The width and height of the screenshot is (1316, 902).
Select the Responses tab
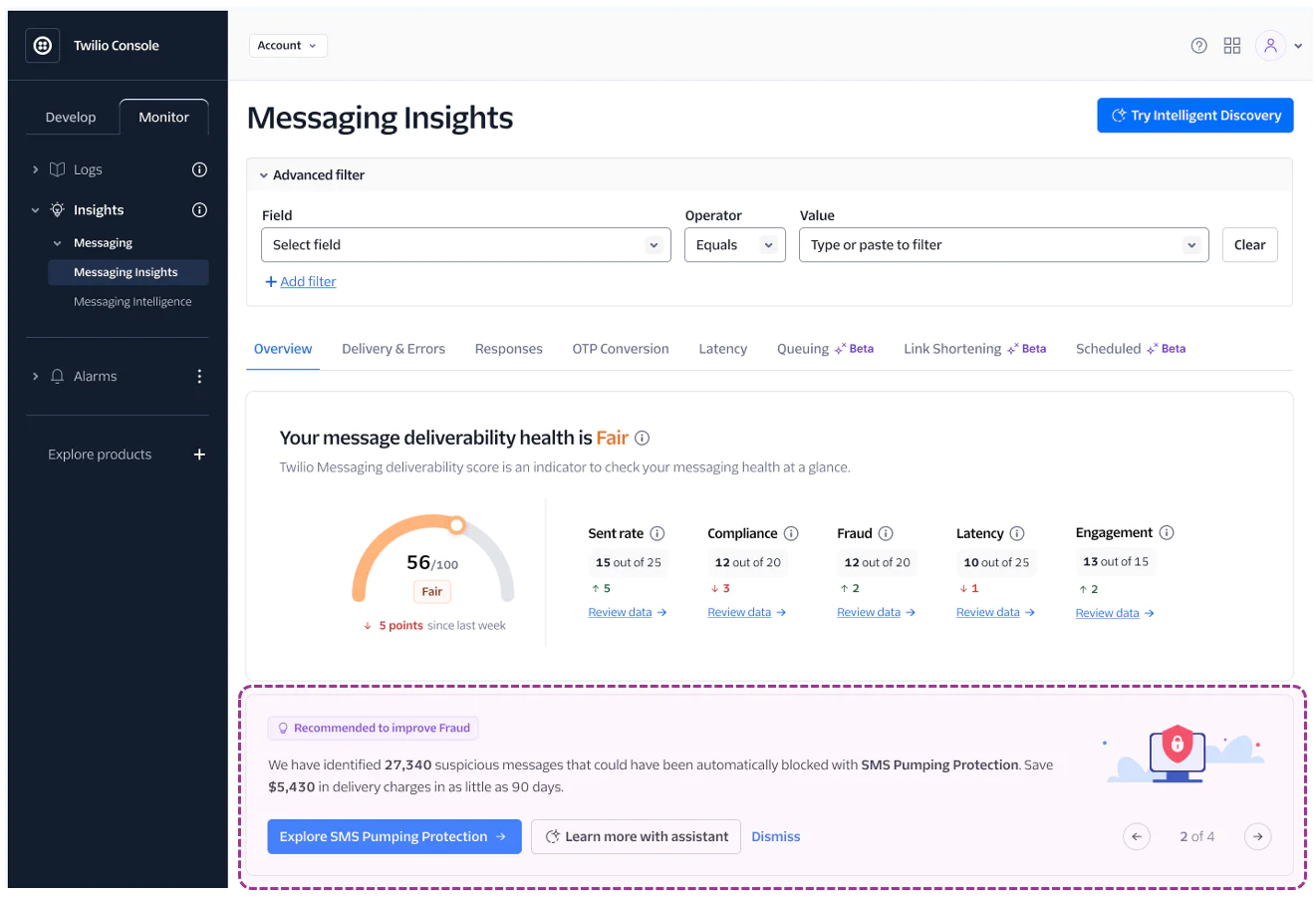(x=509, y=349)
